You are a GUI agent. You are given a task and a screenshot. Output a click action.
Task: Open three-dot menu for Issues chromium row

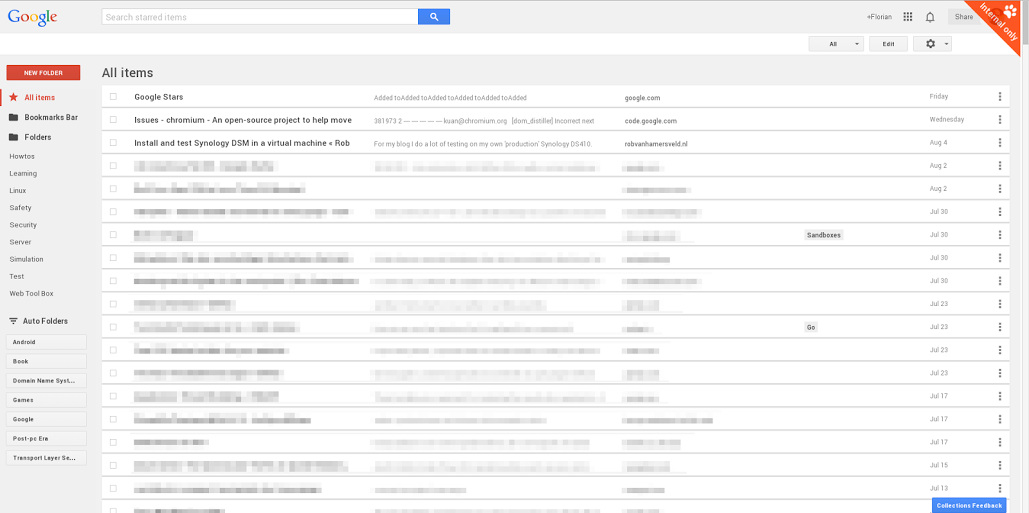pos(999,120)
